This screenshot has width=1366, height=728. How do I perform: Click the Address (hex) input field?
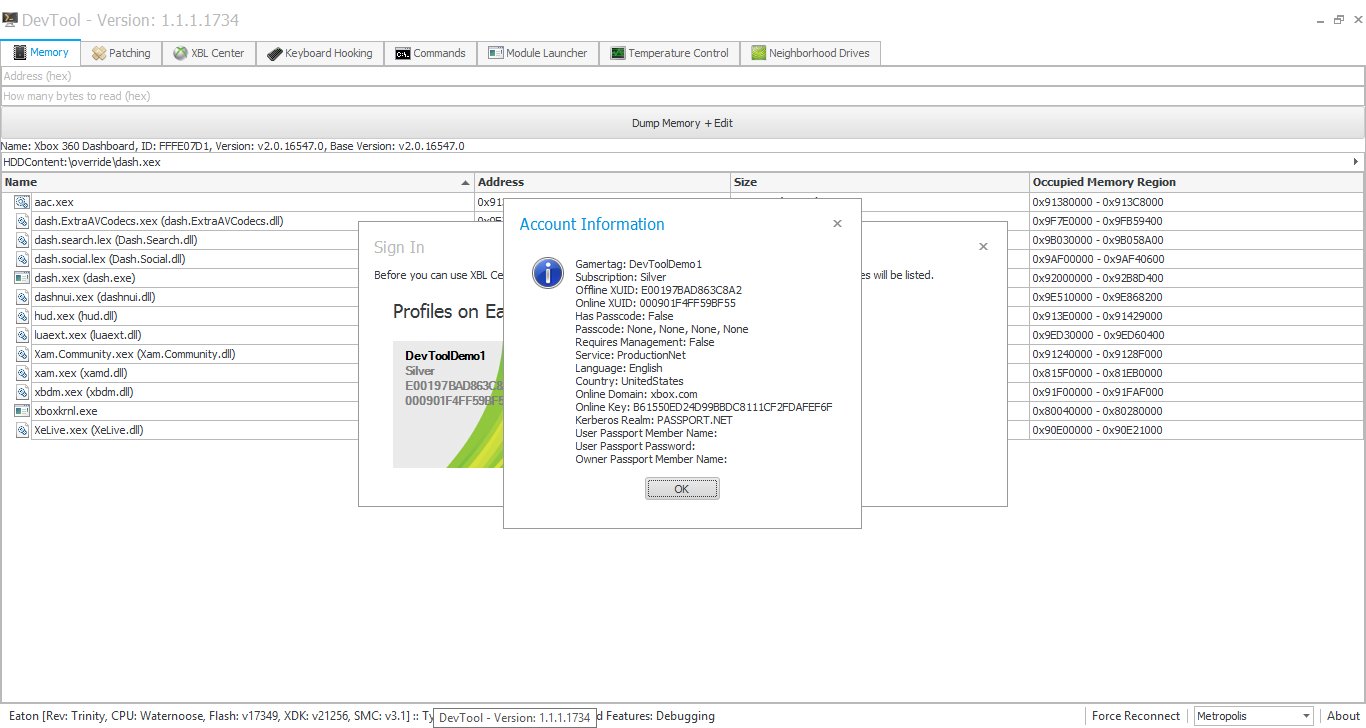click(683, 76)
